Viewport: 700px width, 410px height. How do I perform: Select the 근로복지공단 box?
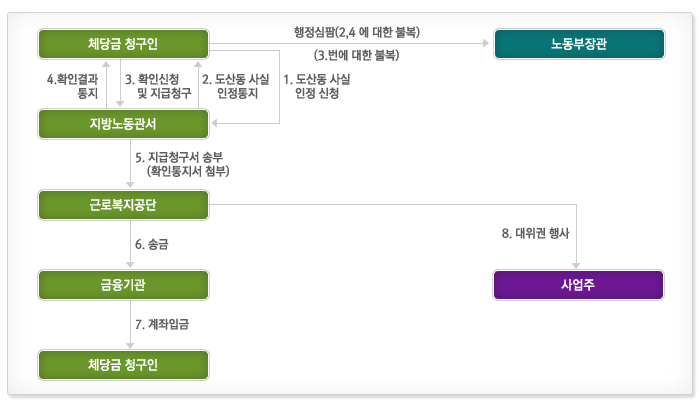pos(123,204)
